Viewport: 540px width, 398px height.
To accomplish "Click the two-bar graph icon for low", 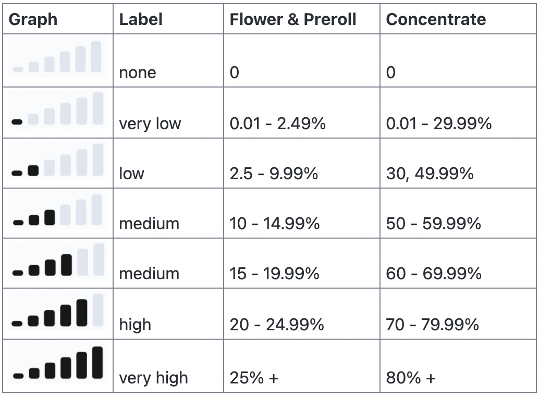I will click(58, 160).
